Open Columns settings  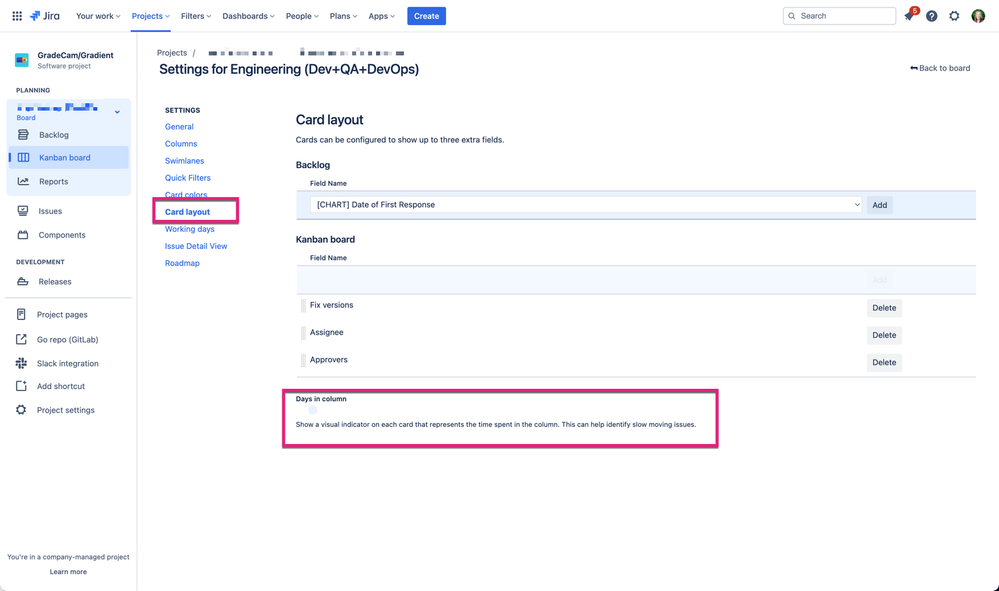(x=181, y=144)
